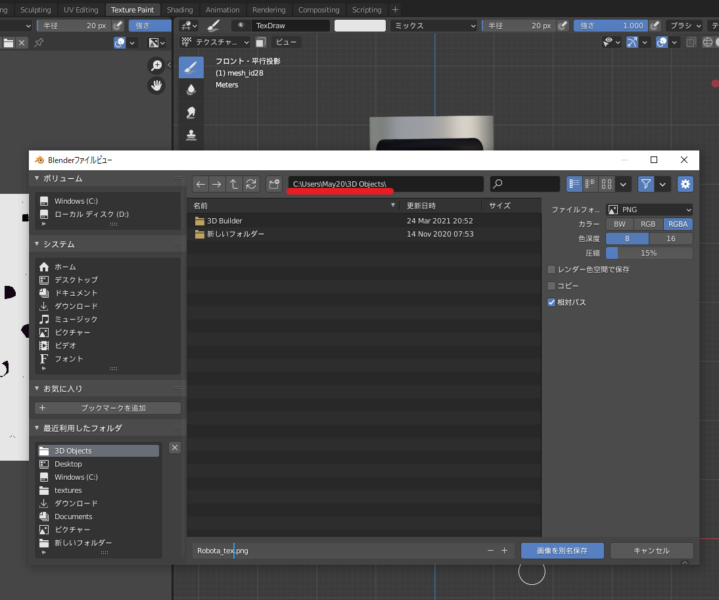
Task: Increment filename number plus button
Action: (504, 550)
